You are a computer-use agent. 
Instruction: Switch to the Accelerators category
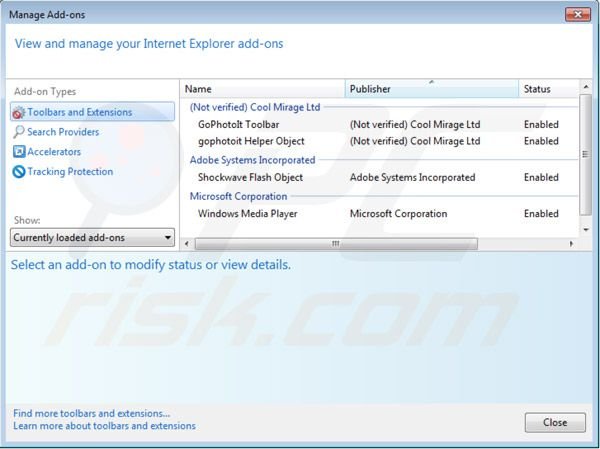pyautogui.click(x=54, y=152)
